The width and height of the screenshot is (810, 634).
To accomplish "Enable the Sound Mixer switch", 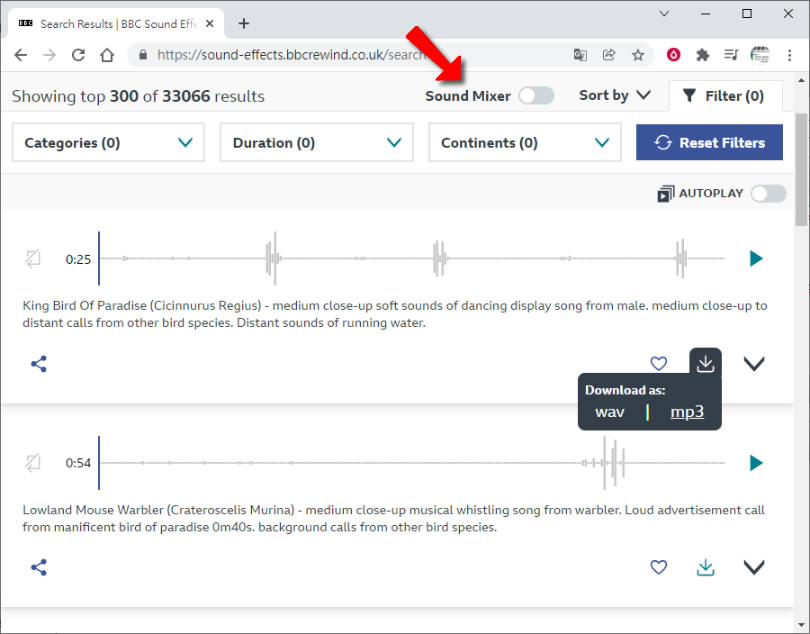I will point(536,96).
